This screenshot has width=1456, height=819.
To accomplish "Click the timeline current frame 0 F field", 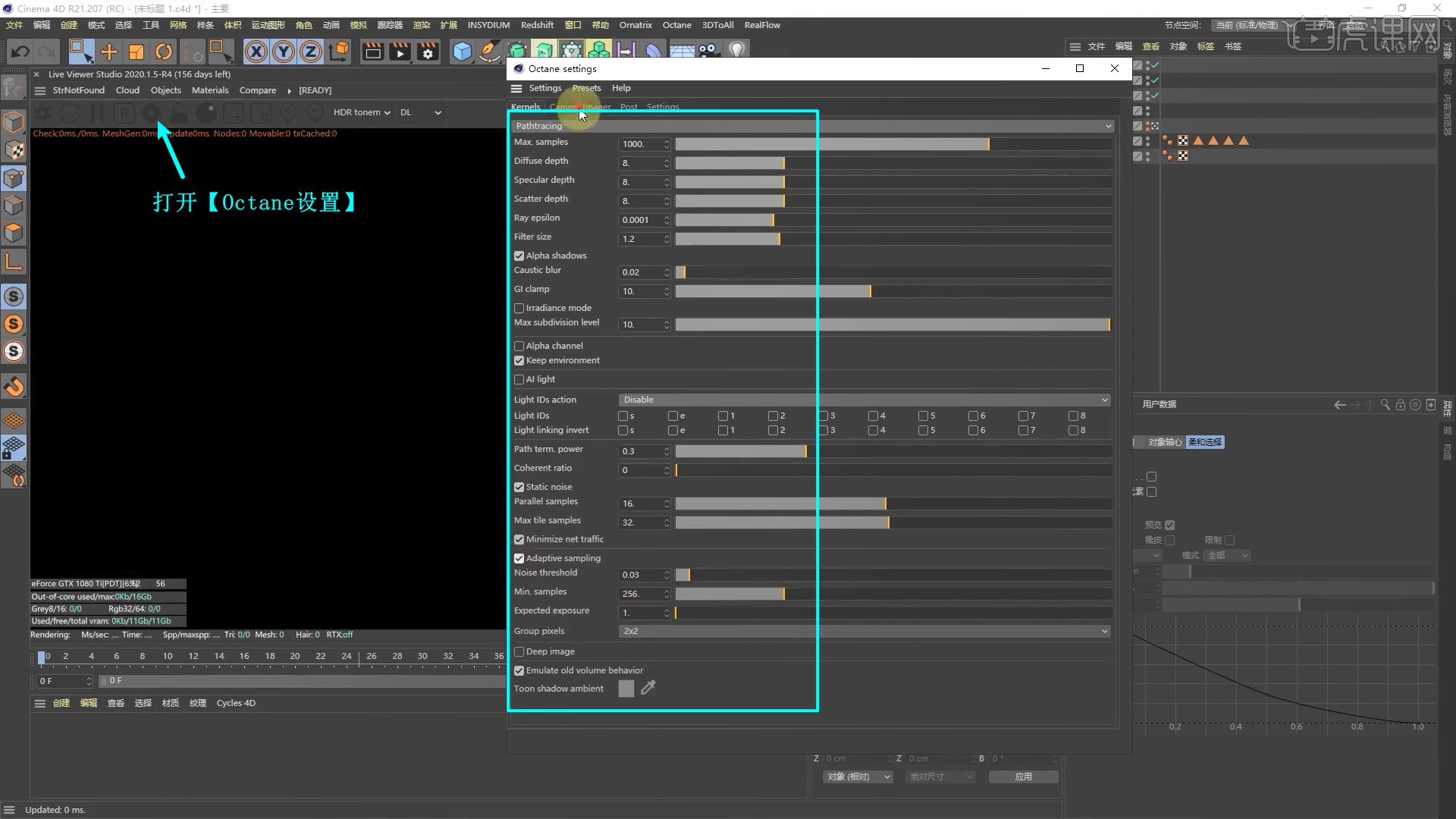I will [64, 681].
